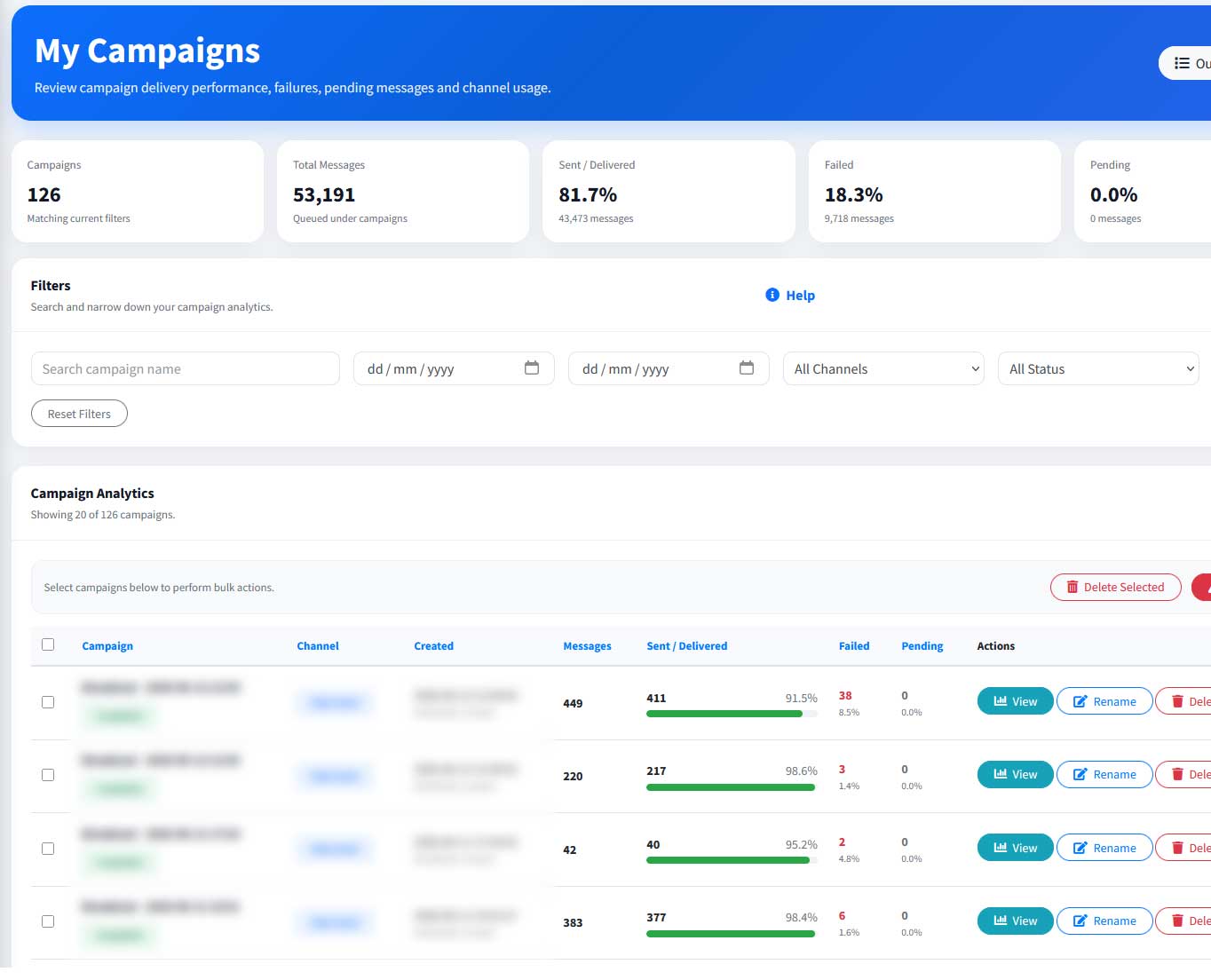Click the trash icon in the 449-message row

tap(1178, 701)
